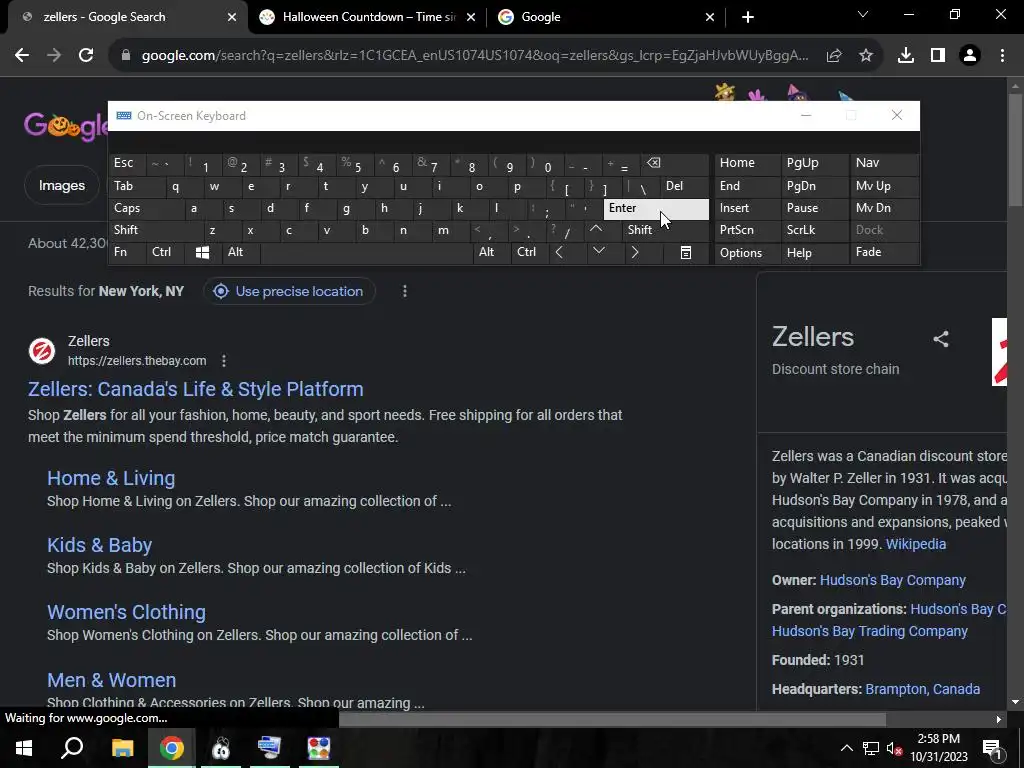Close the zellers Google Search tab

tap(232, 17)
